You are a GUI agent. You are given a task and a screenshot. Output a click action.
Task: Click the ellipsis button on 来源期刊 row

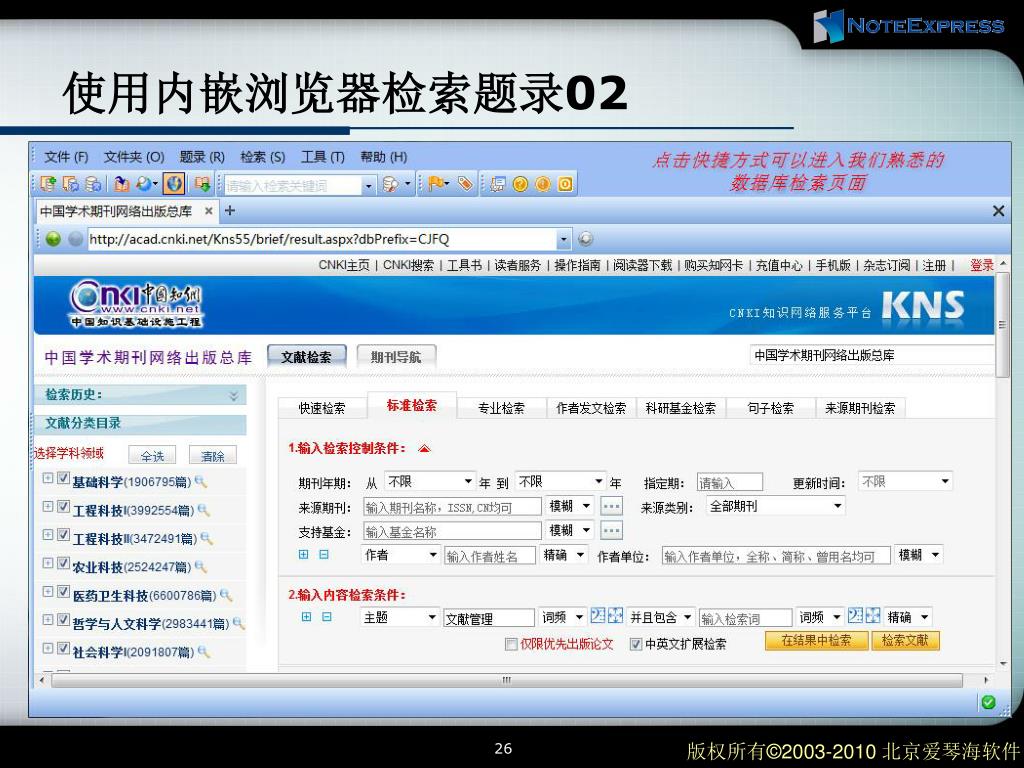[611, 506]
